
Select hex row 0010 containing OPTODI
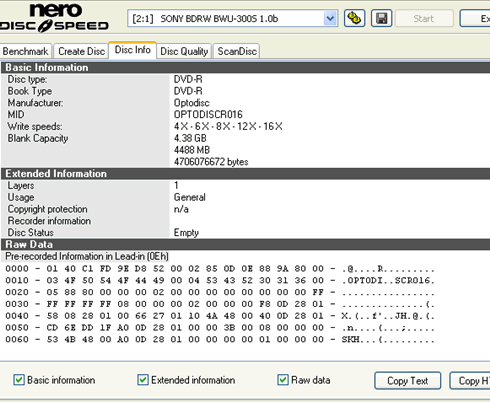point(220,280)
